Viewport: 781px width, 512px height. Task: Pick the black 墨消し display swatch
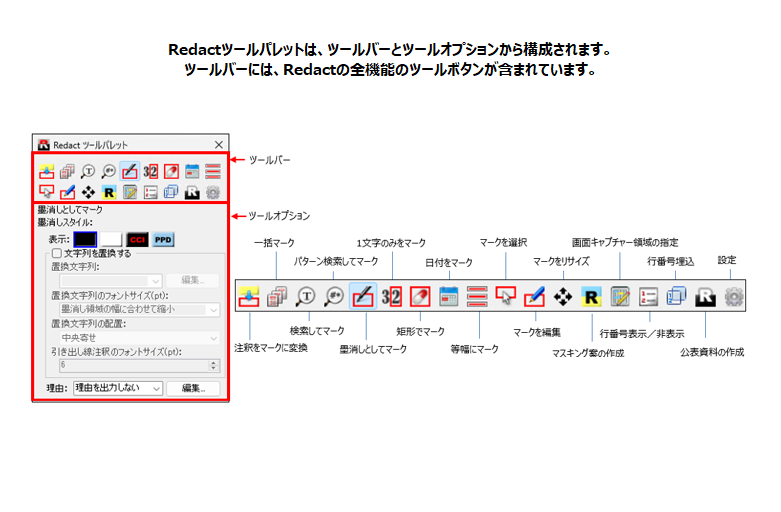[x=85, y=240]
